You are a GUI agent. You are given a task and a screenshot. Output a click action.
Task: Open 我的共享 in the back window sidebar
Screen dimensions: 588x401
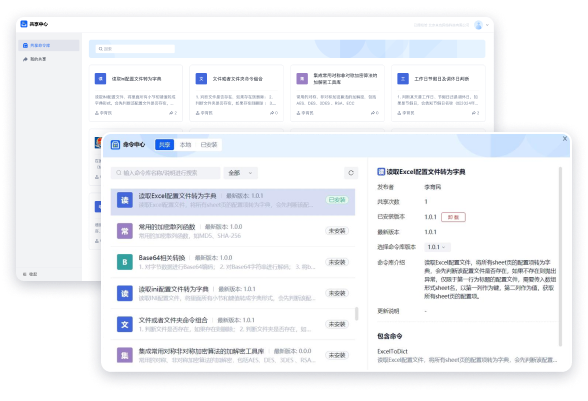49,59
